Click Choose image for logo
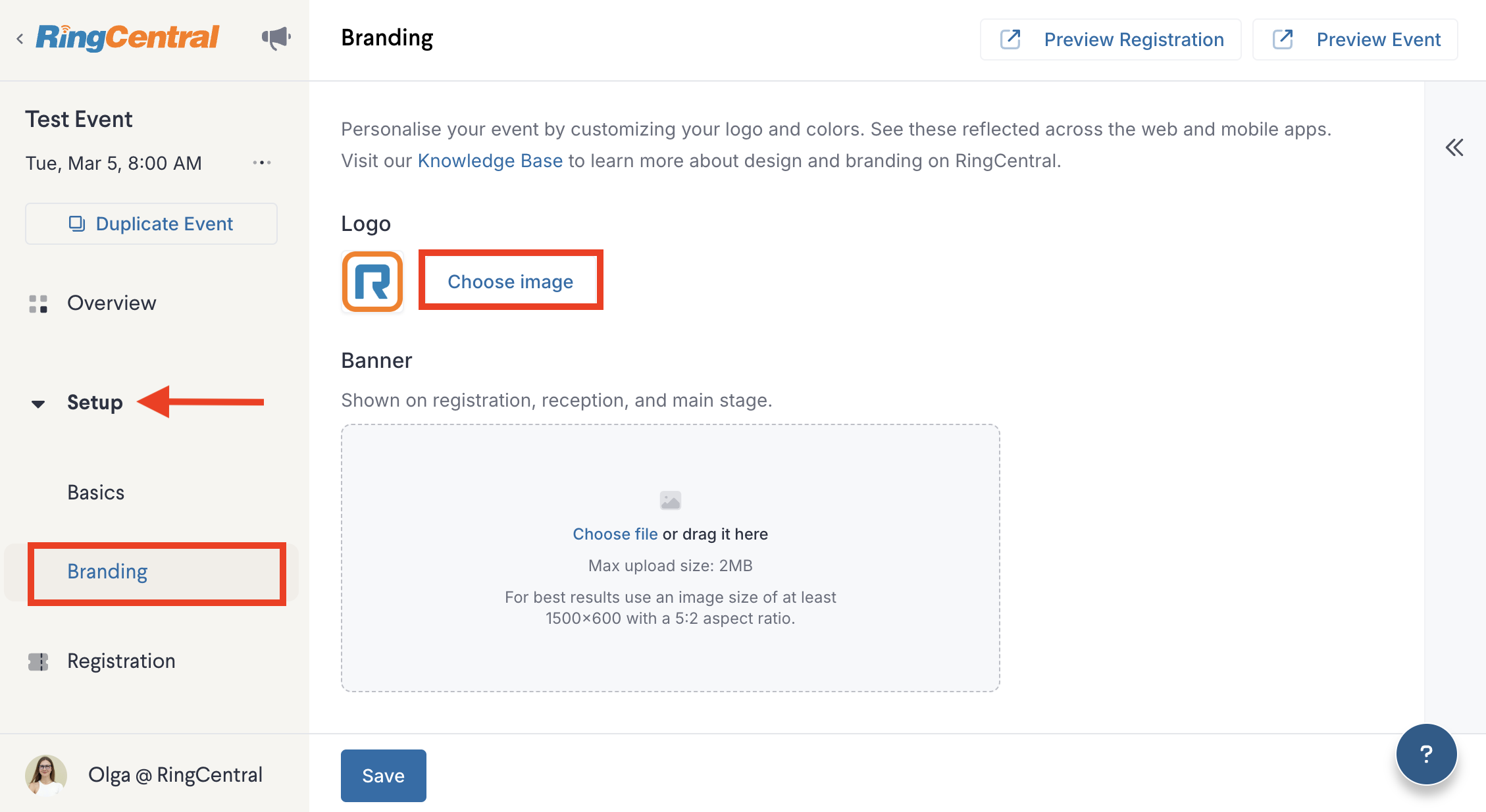 pyautogui.click(x=511, y=282)
